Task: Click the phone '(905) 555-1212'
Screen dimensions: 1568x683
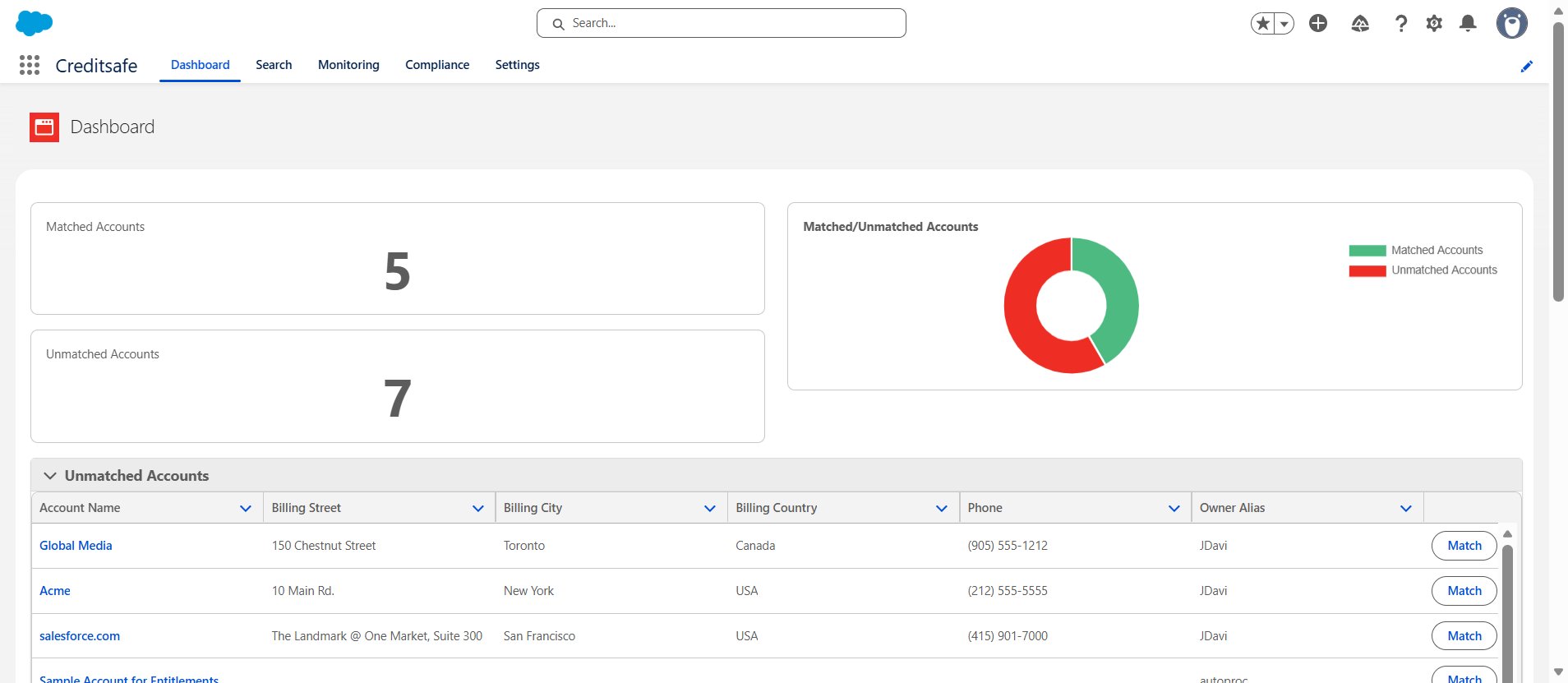Action: click(x=1008, y=546)
